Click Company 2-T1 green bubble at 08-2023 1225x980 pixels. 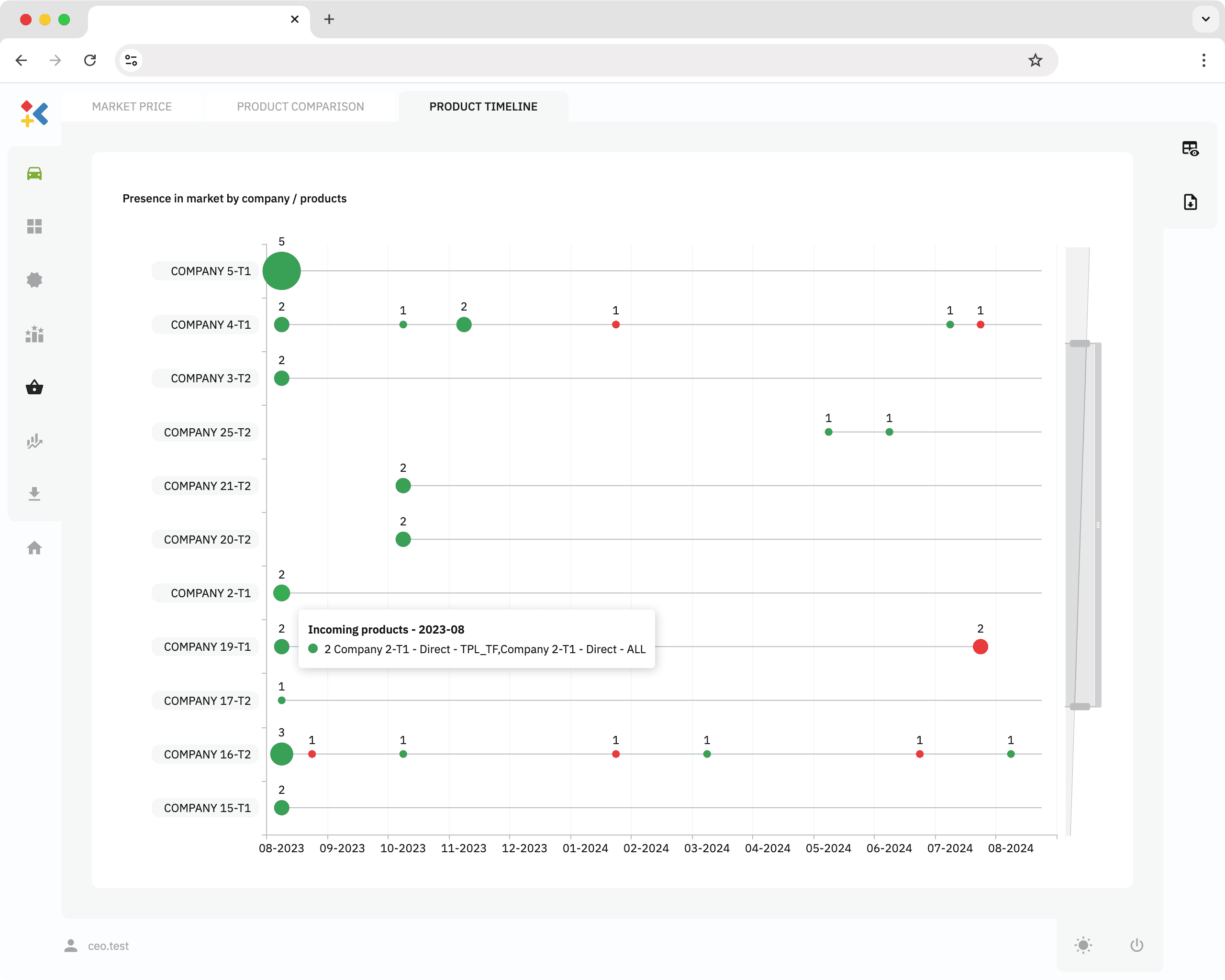(x=281, y=593)
